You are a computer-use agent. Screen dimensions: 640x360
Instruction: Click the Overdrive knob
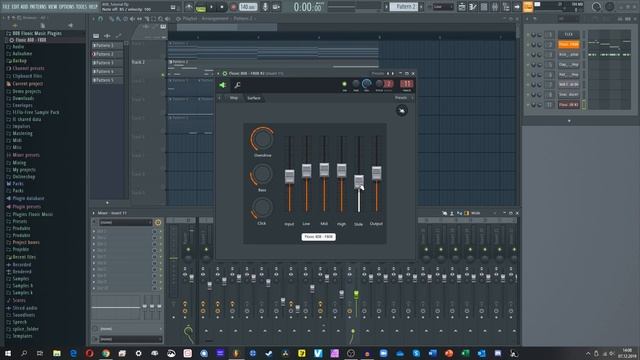tap(262, 139)
